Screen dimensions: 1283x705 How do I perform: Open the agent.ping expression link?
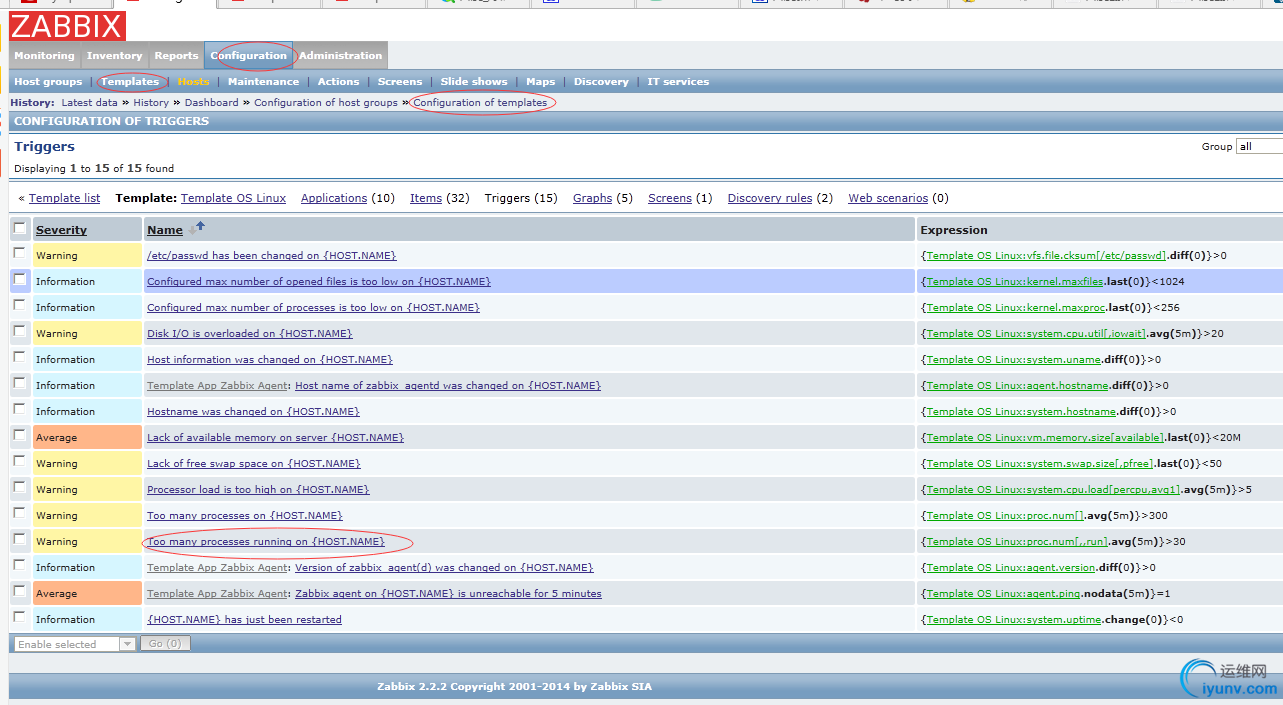coord(1004,594)
